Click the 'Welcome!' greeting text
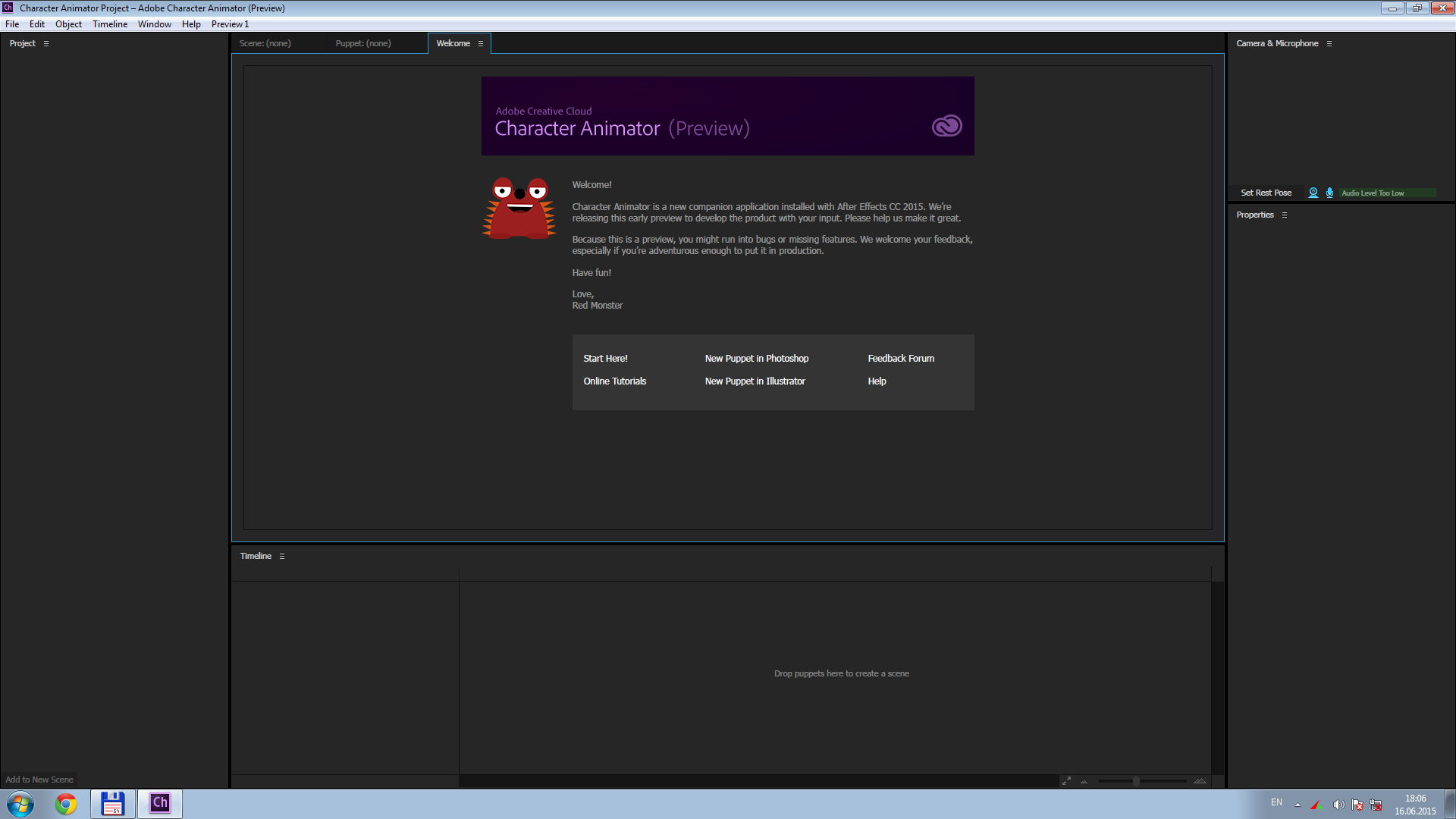This screenshot has height=819, width=1456. pyautogui.click(x=591, y=185)
